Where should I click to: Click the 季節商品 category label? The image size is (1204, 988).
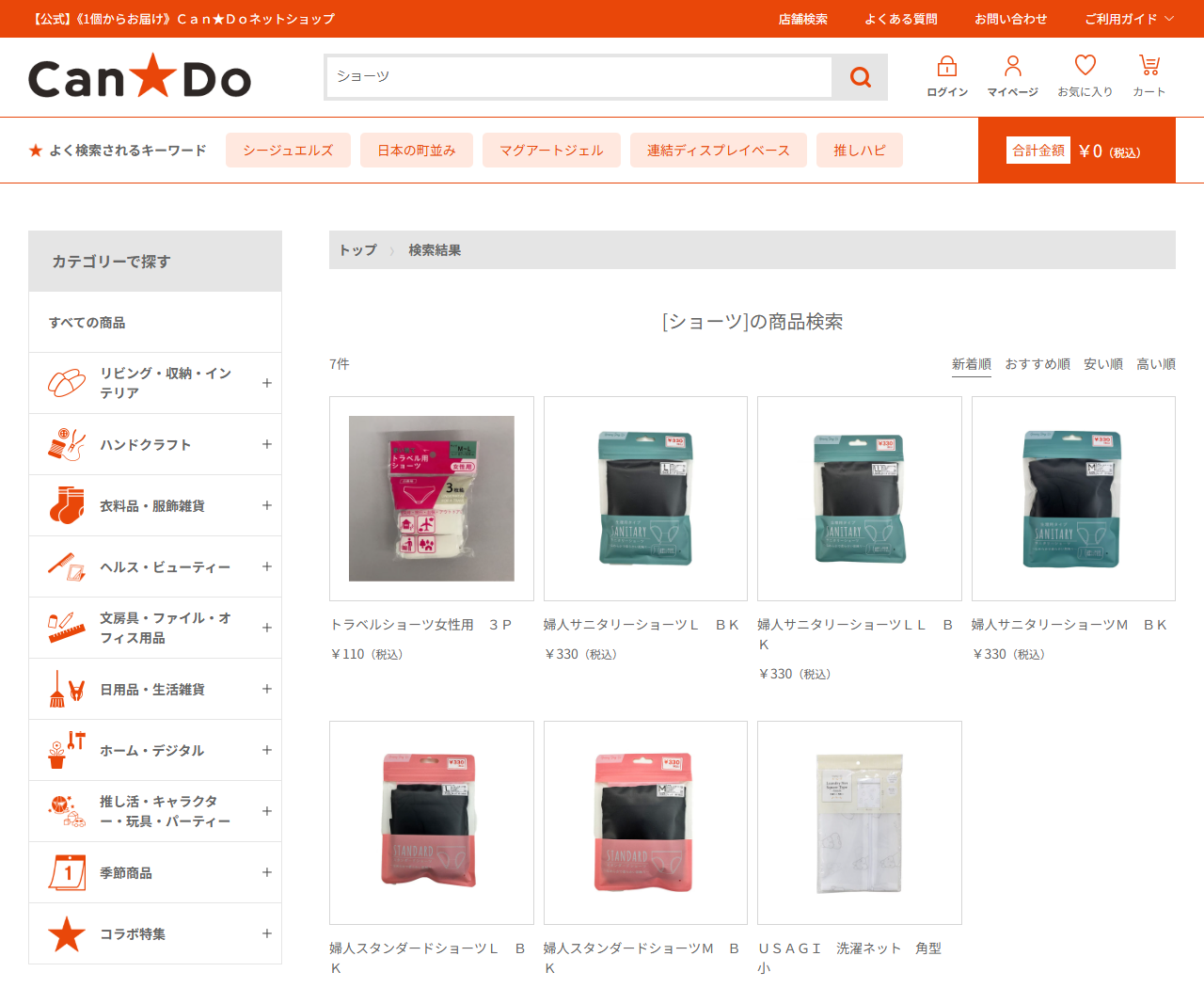coord(126,873)
